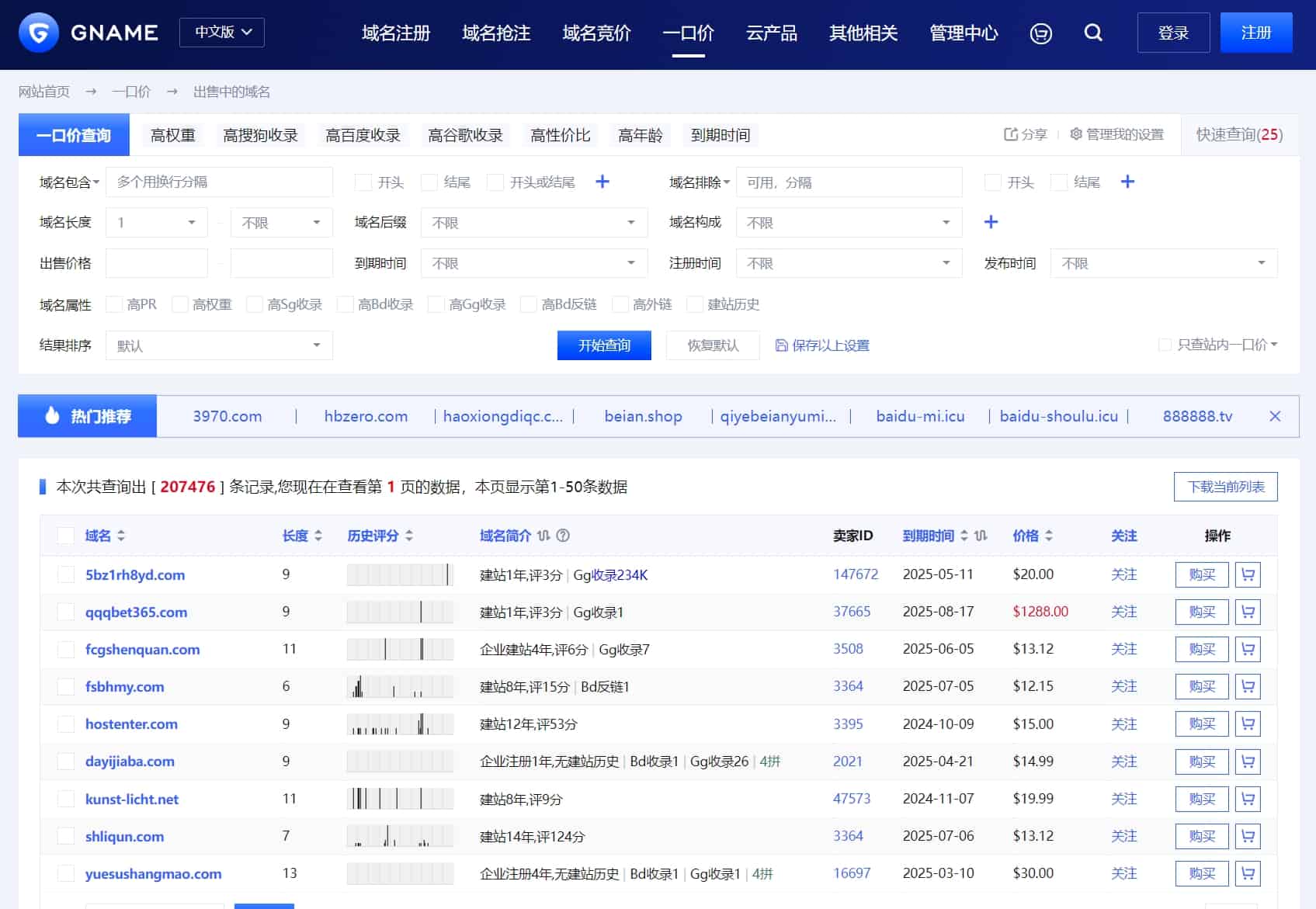The height and width of the screenshot is (909, 1316).
Task: Sort by price using the 价格 sort arrows
Action: 1050,536
